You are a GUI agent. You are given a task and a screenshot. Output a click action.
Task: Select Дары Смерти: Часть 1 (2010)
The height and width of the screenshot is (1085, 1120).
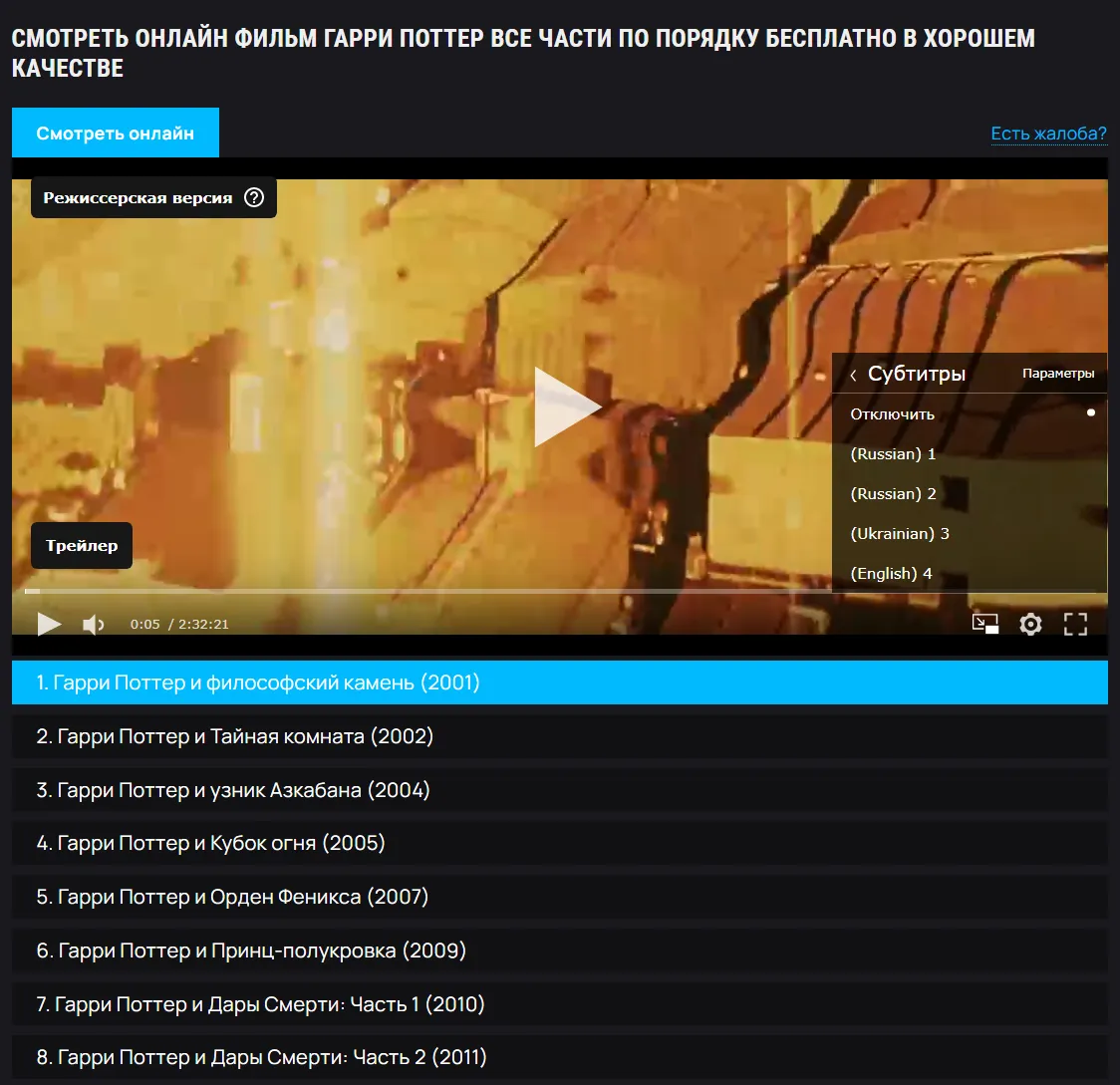click(x=560, y=1004)
